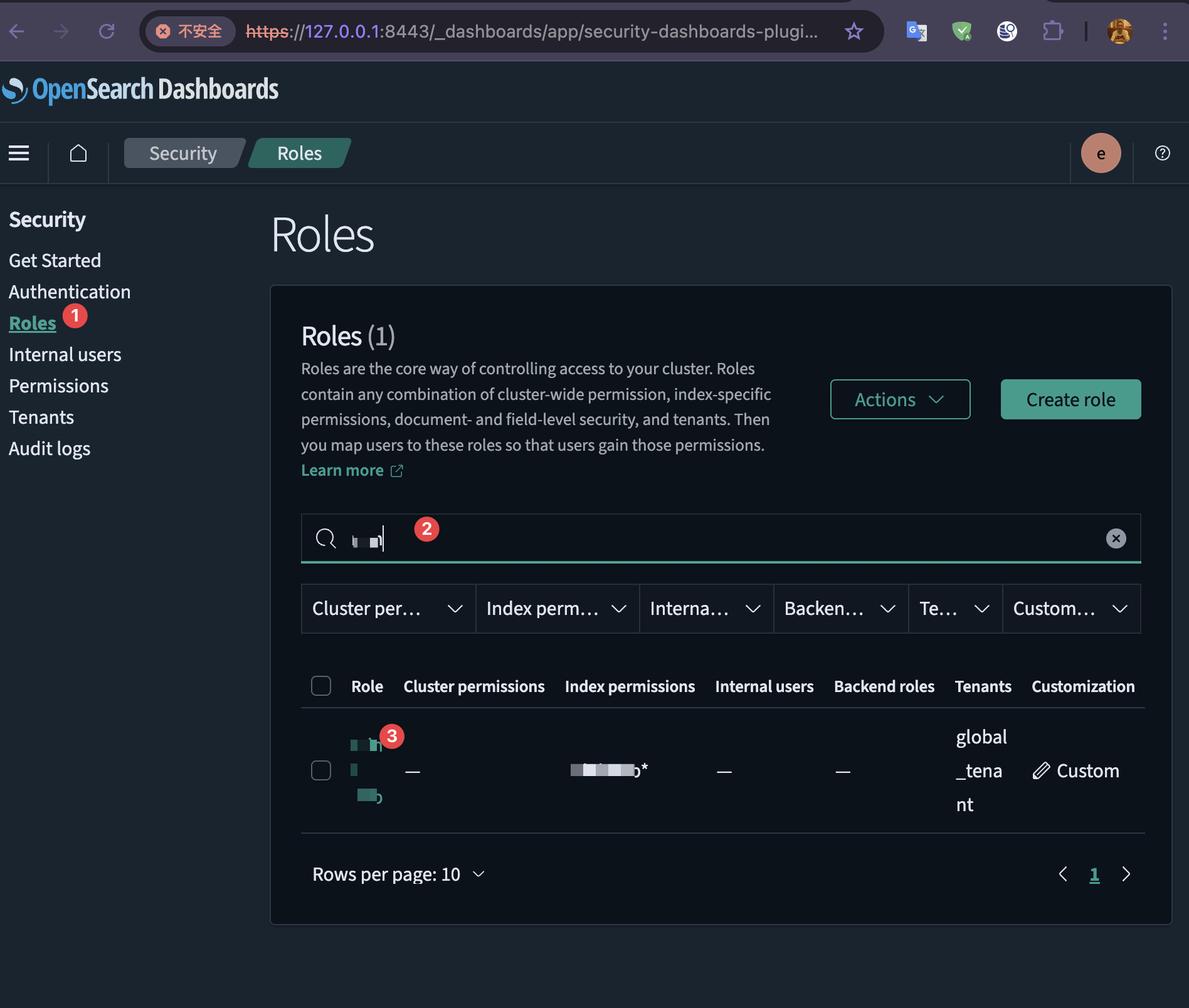Expand the Customization filter

1071,609
